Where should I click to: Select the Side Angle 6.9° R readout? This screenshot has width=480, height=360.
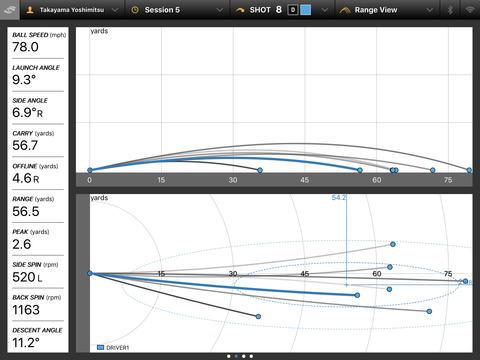coord(38,108)
